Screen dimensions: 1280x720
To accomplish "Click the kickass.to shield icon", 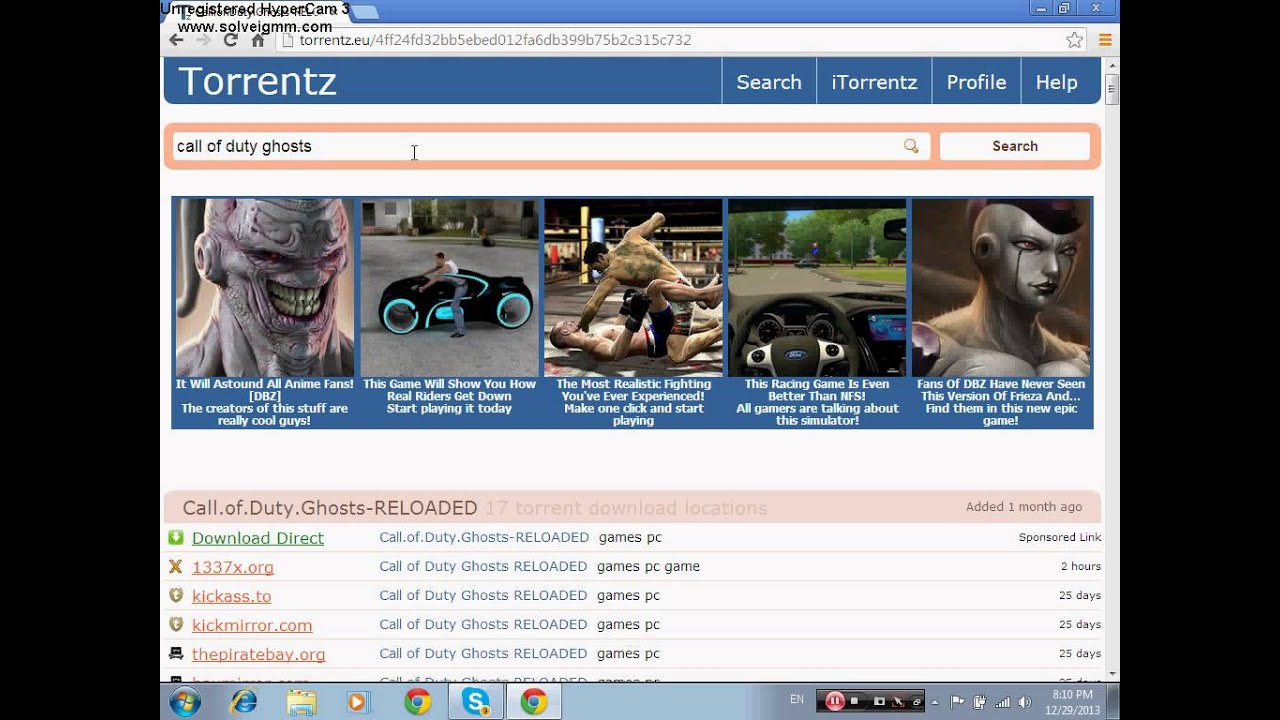I will click(x=176, y=595).
